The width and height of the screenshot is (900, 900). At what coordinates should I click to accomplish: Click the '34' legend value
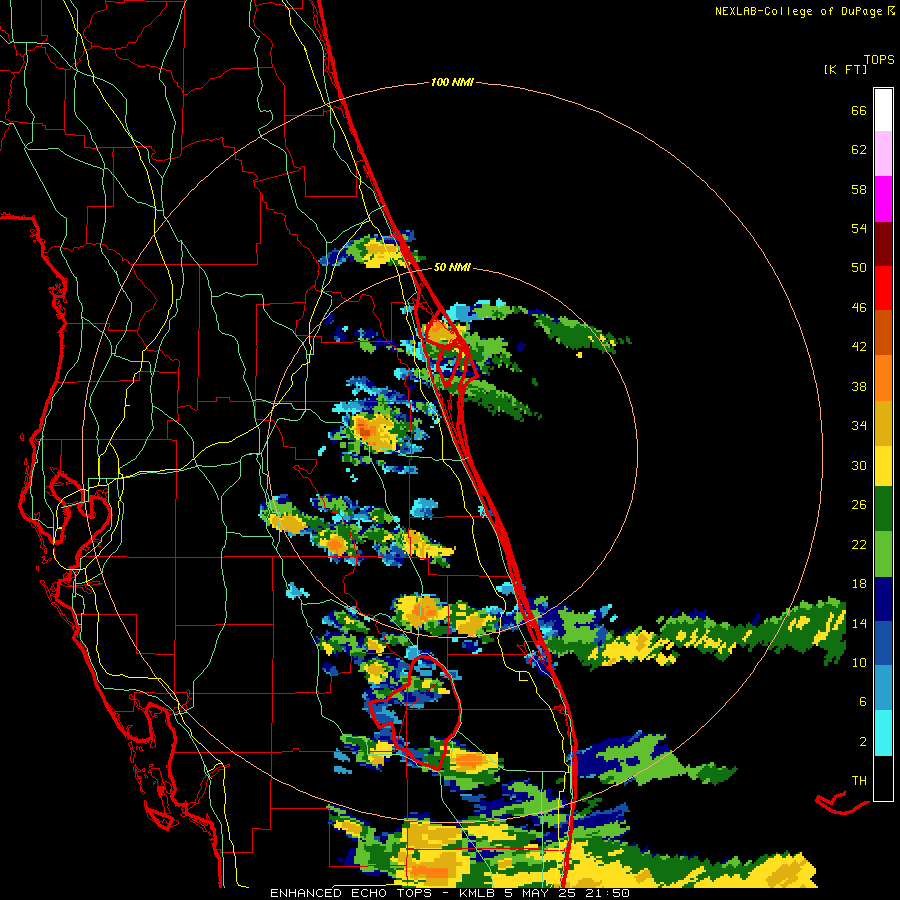(859, 426)
